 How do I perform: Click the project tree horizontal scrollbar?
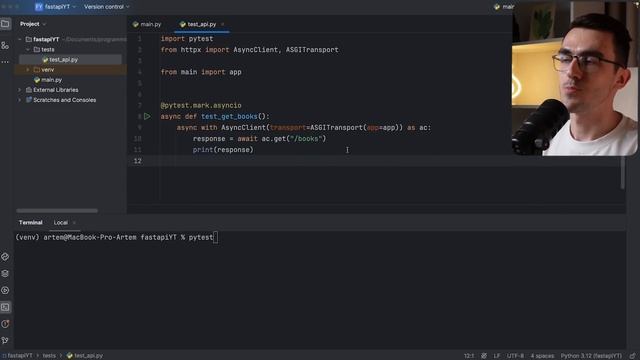(57, 211)
